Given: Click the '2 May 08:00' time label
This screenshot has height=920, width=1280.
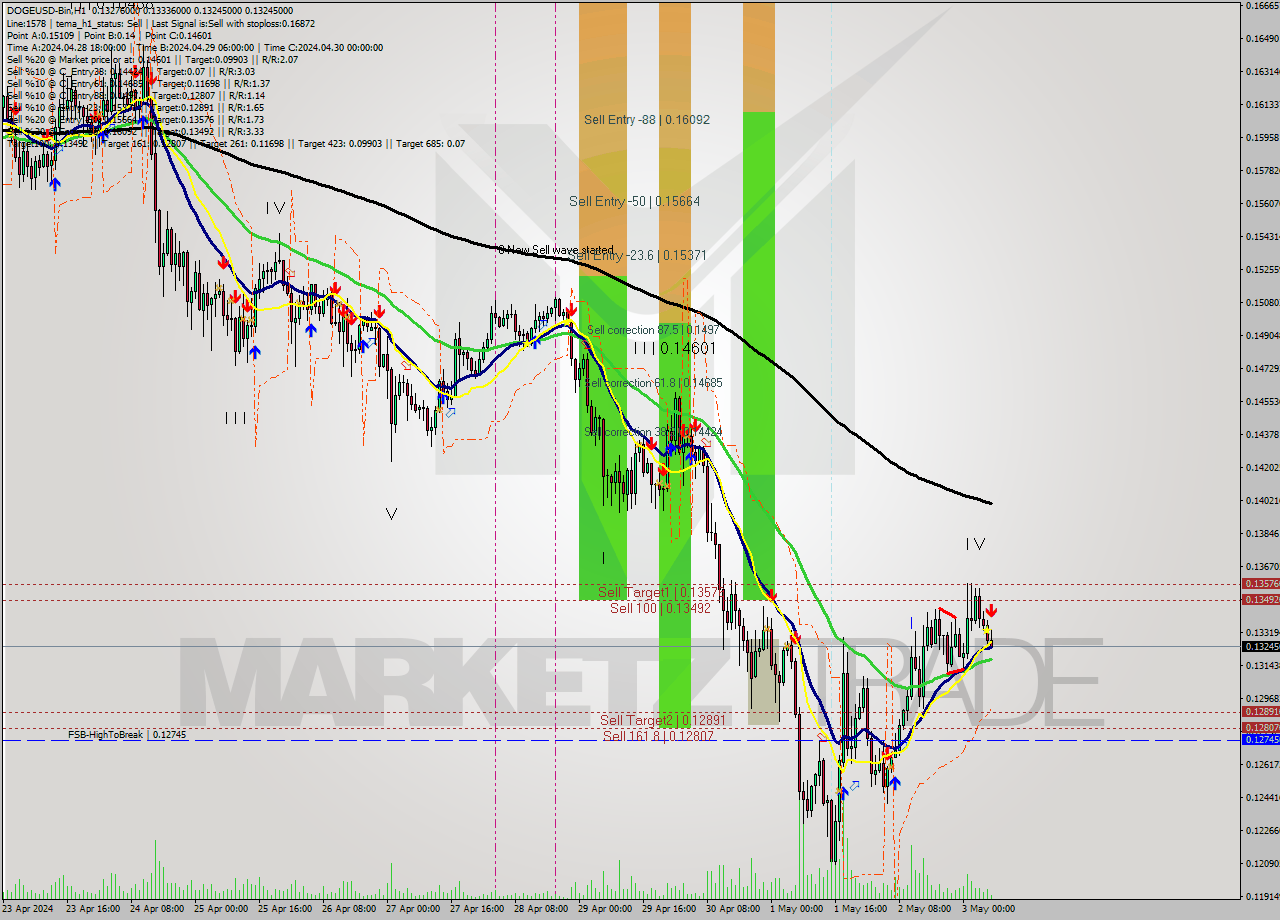Looking at the screenshot, I should (923, 909).
